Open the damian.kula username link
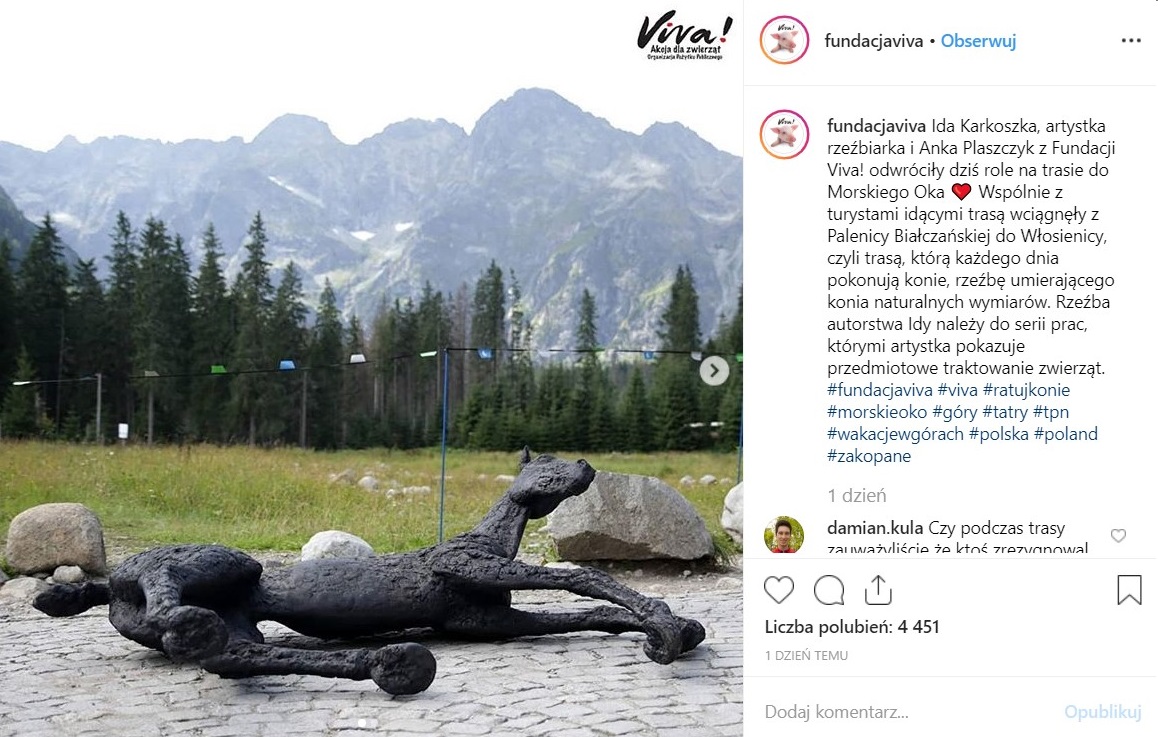1158x737 pixels. 874,528
